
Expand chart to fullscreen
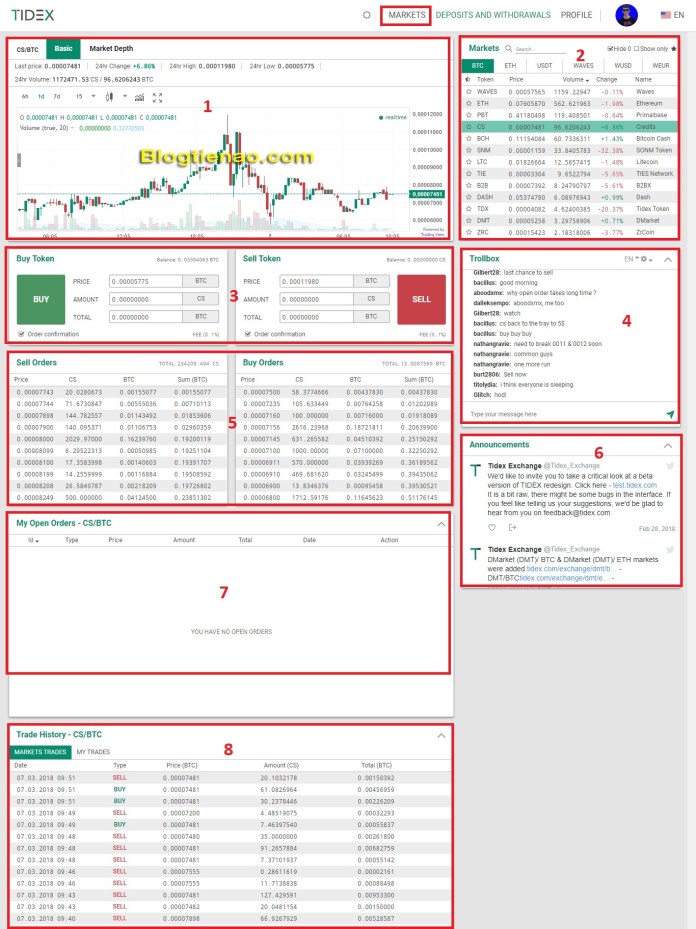(x=158, y=97)
